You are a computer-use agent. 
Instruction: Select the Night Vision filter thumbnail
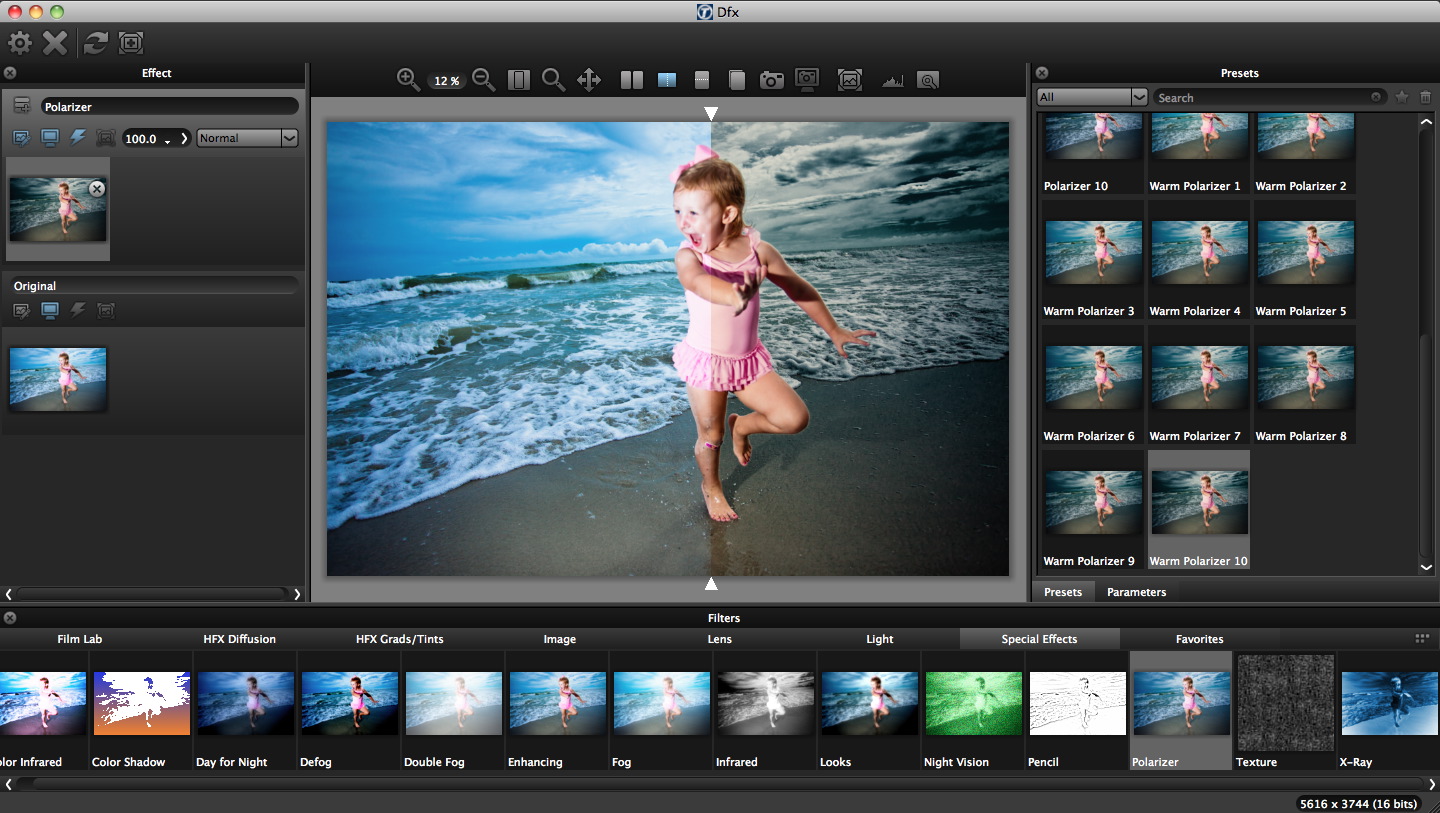point(972,702)
